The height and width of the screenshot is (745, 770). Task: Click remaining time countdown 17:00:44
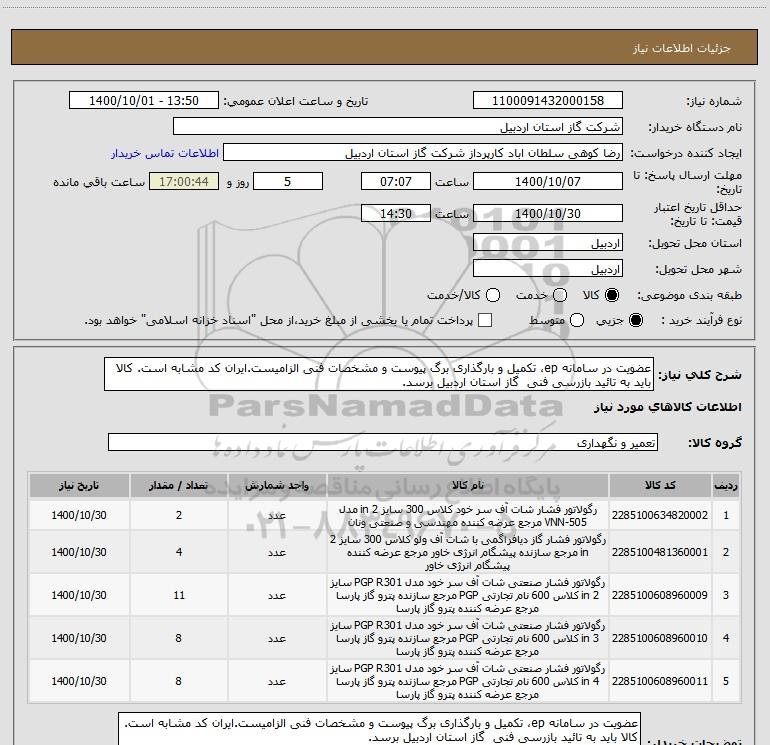[184, 181]
